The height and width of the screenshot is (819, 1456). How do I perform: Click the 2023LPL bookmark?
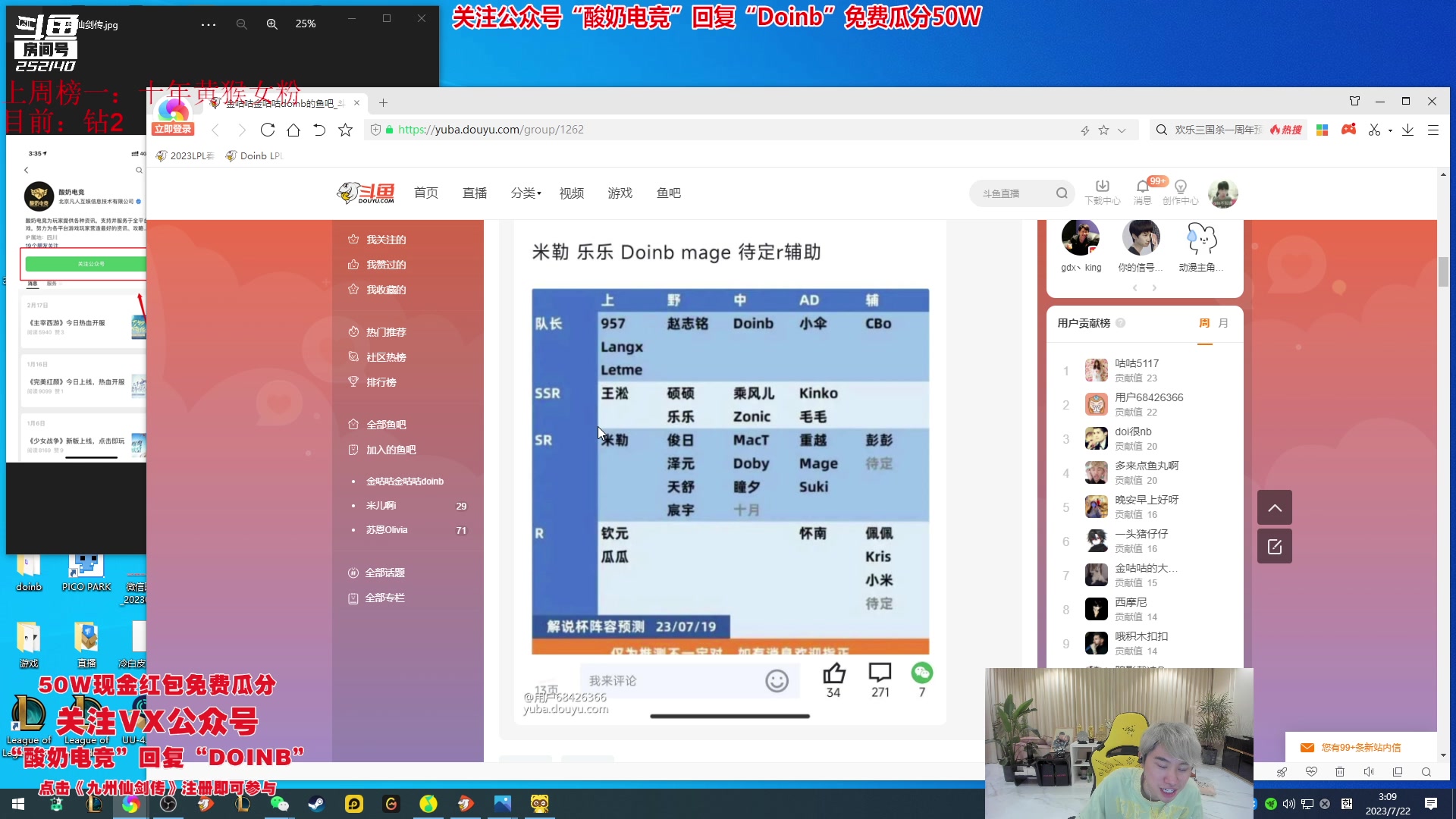coord(185,155)
